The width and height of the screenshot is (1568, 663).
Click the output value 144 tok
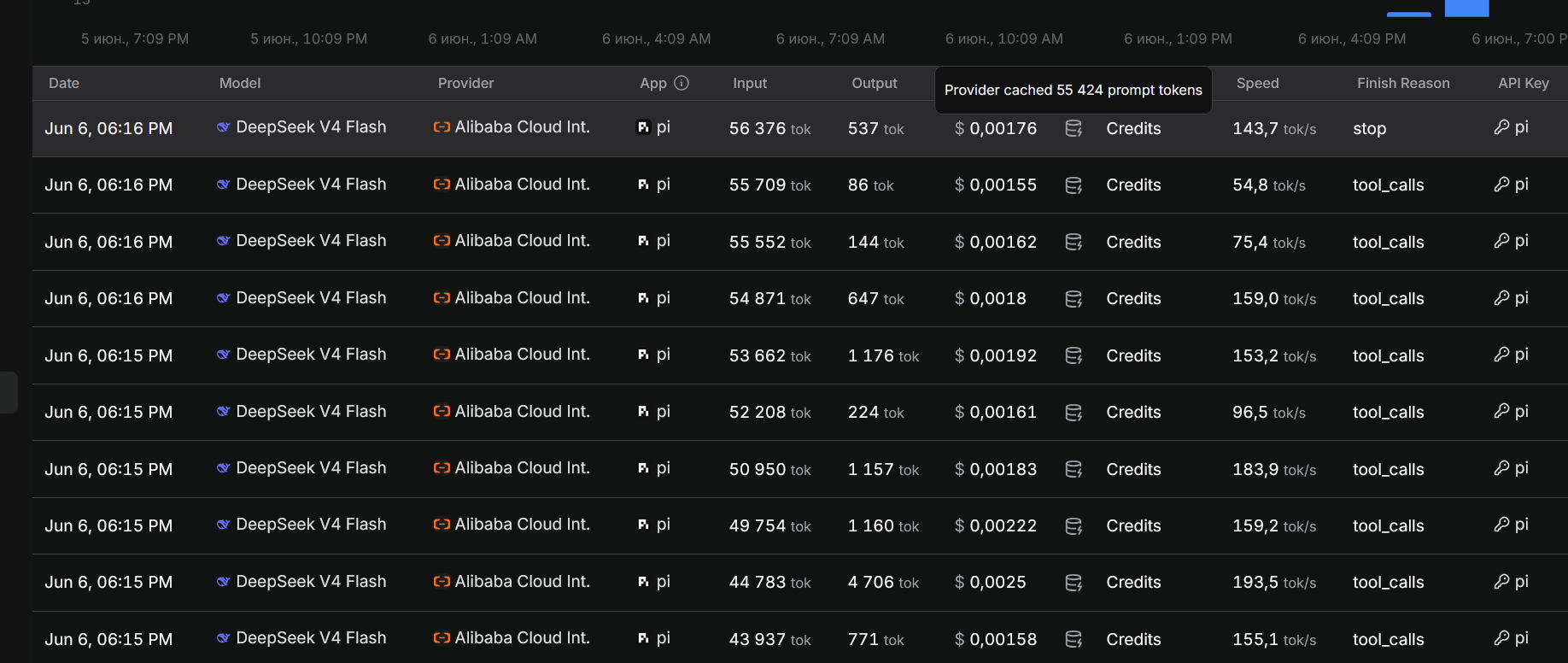[876, 242]
